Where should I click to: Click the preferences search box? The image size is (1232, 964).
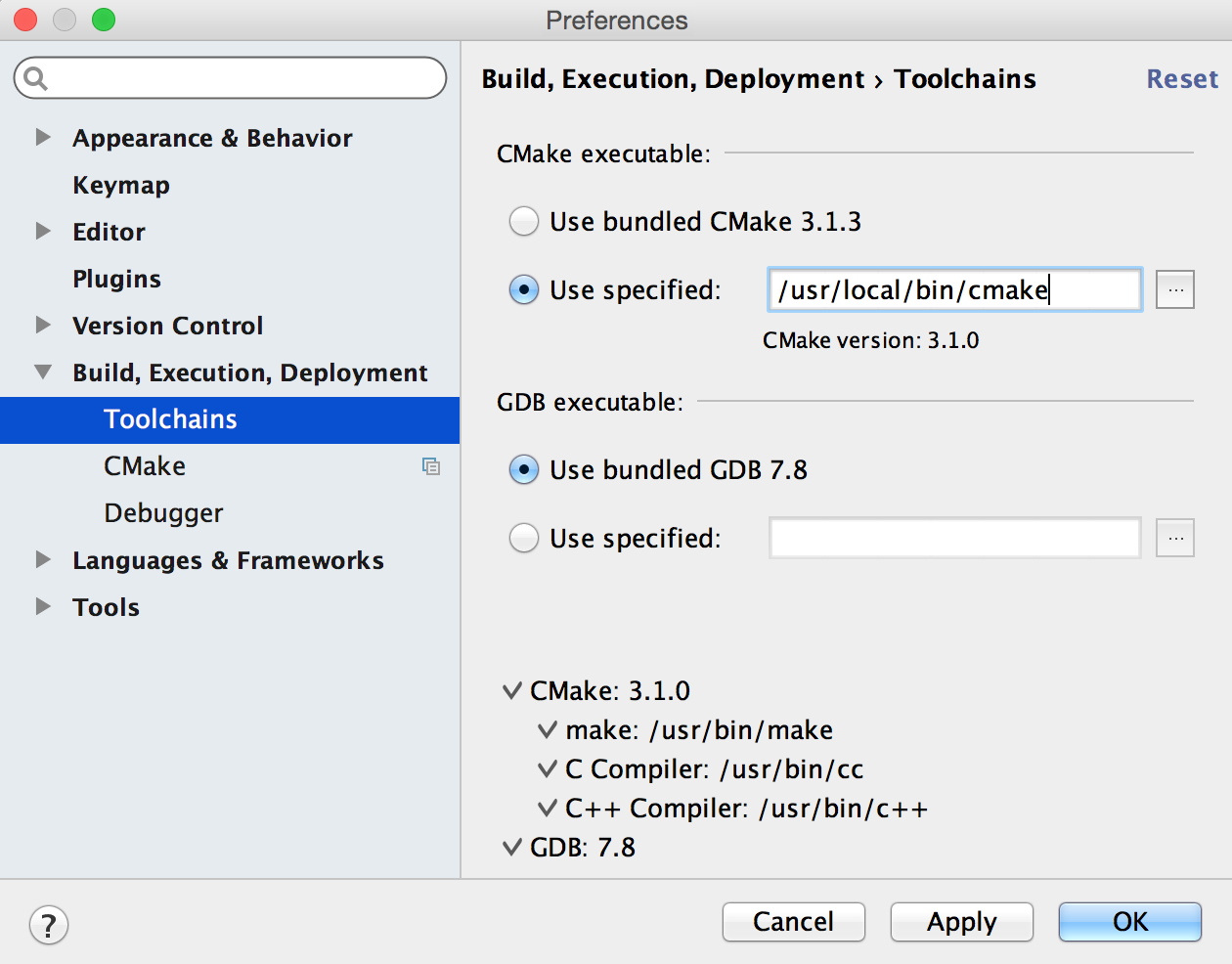point(244,78)
